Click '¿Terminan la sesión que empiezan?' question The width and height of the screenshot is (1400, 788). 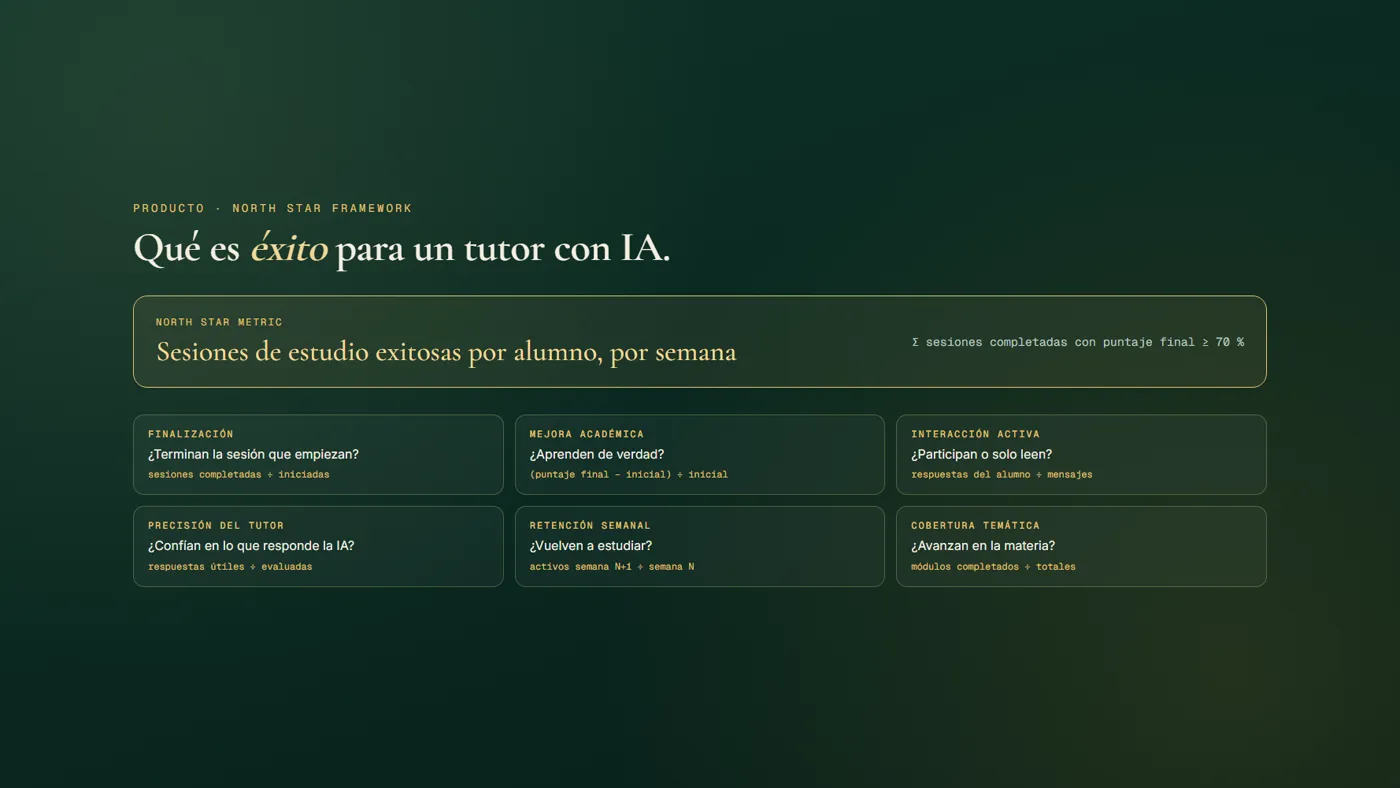click(x=253, y=454)
